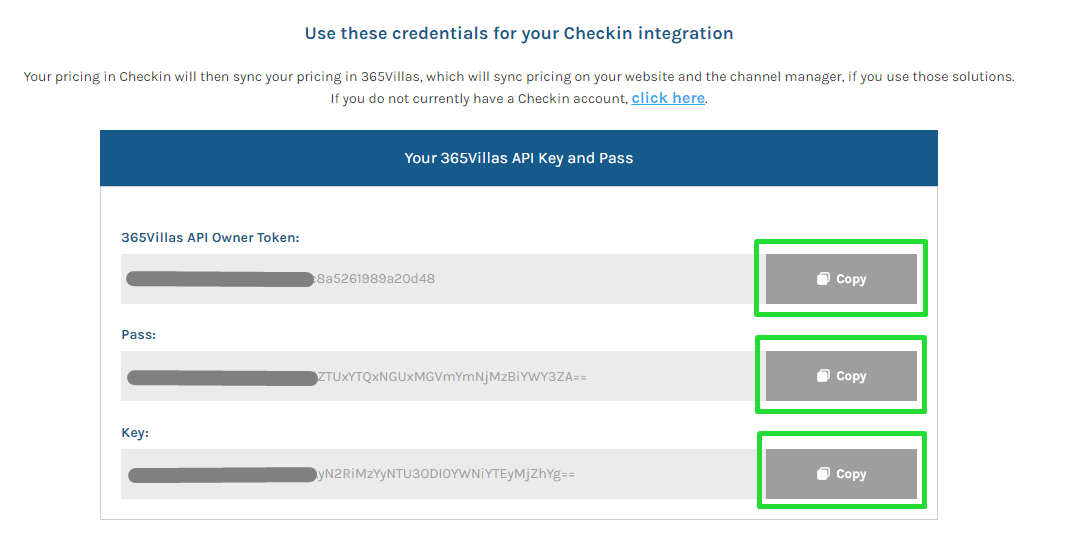Click the copy icon beside the Owner Token
Viewport: 1074px width, 550px height.
[x=823, y=279]
